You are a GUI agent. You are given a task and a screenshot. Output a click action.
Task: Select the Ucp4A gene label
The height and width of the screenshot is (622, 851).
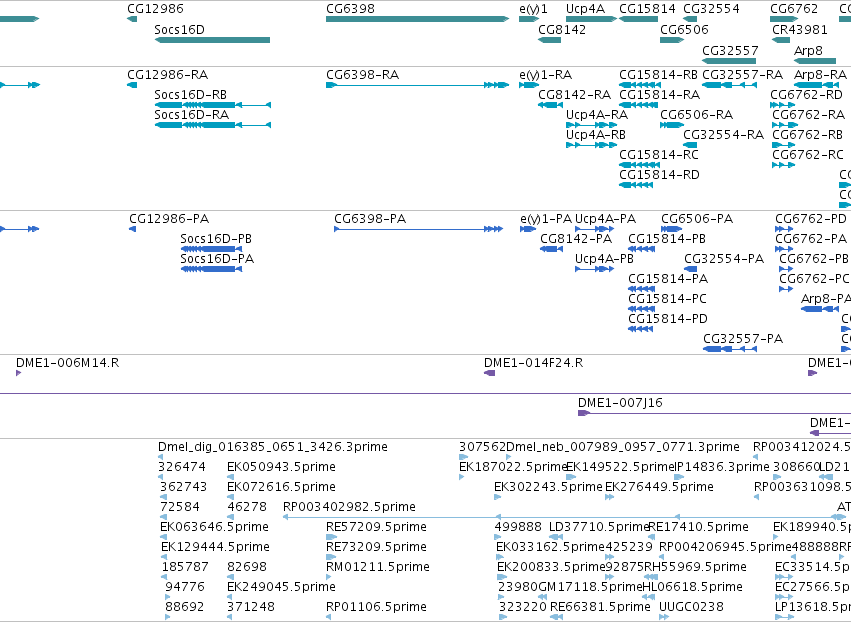coord(585,9)
